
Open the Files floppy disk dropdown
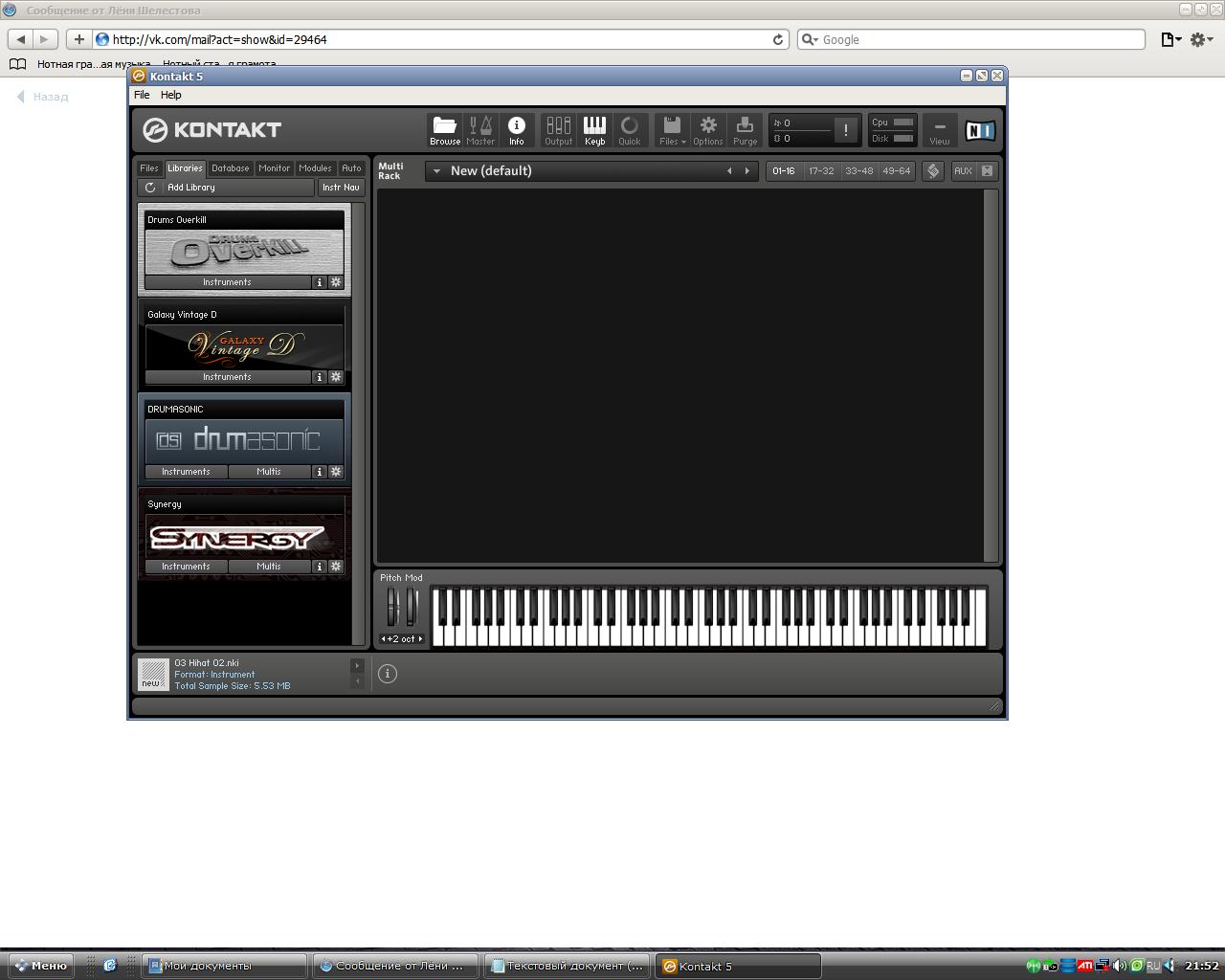click(x=672, y=130)
